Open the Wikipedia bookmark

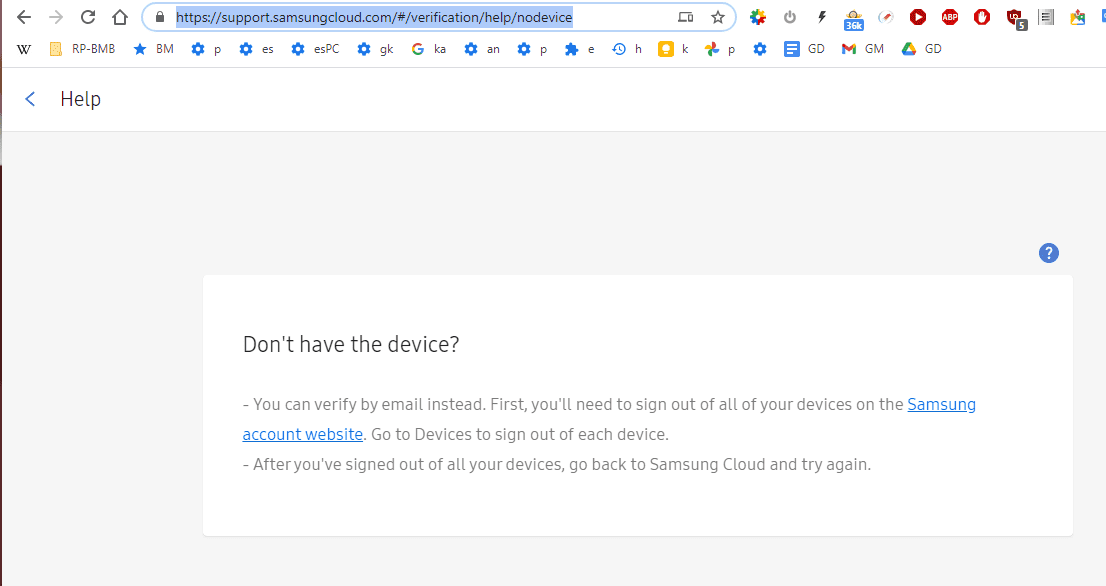click(x=25, y=49)
